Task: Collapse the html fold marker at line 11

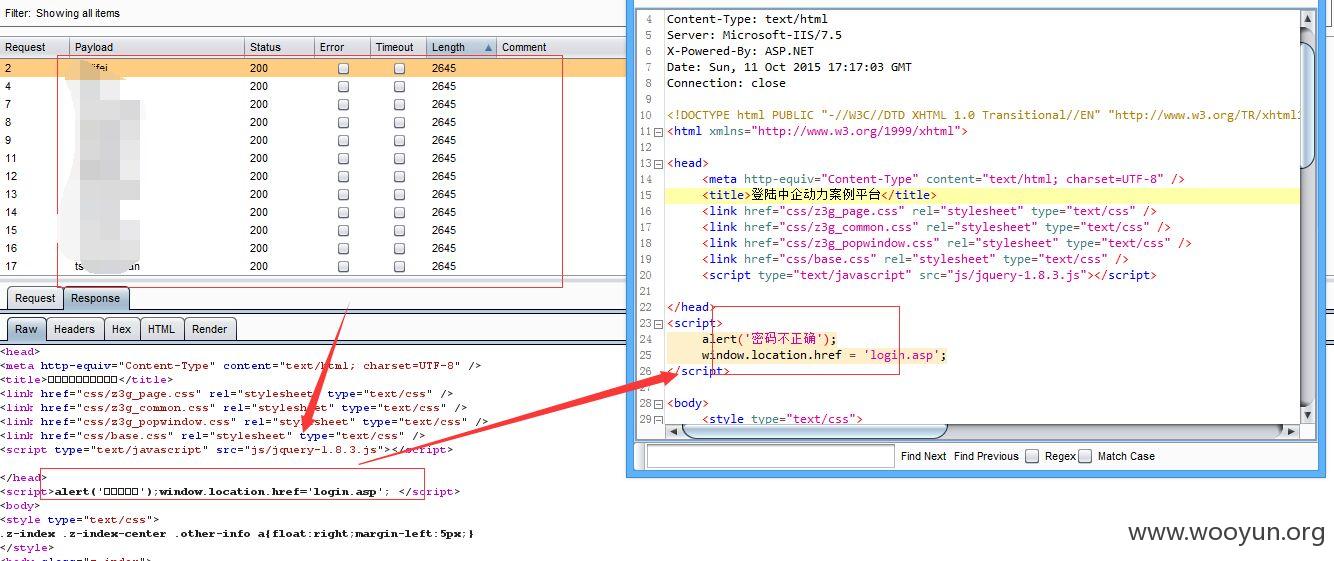Action: pyautogui.click(x=658, y=131)
